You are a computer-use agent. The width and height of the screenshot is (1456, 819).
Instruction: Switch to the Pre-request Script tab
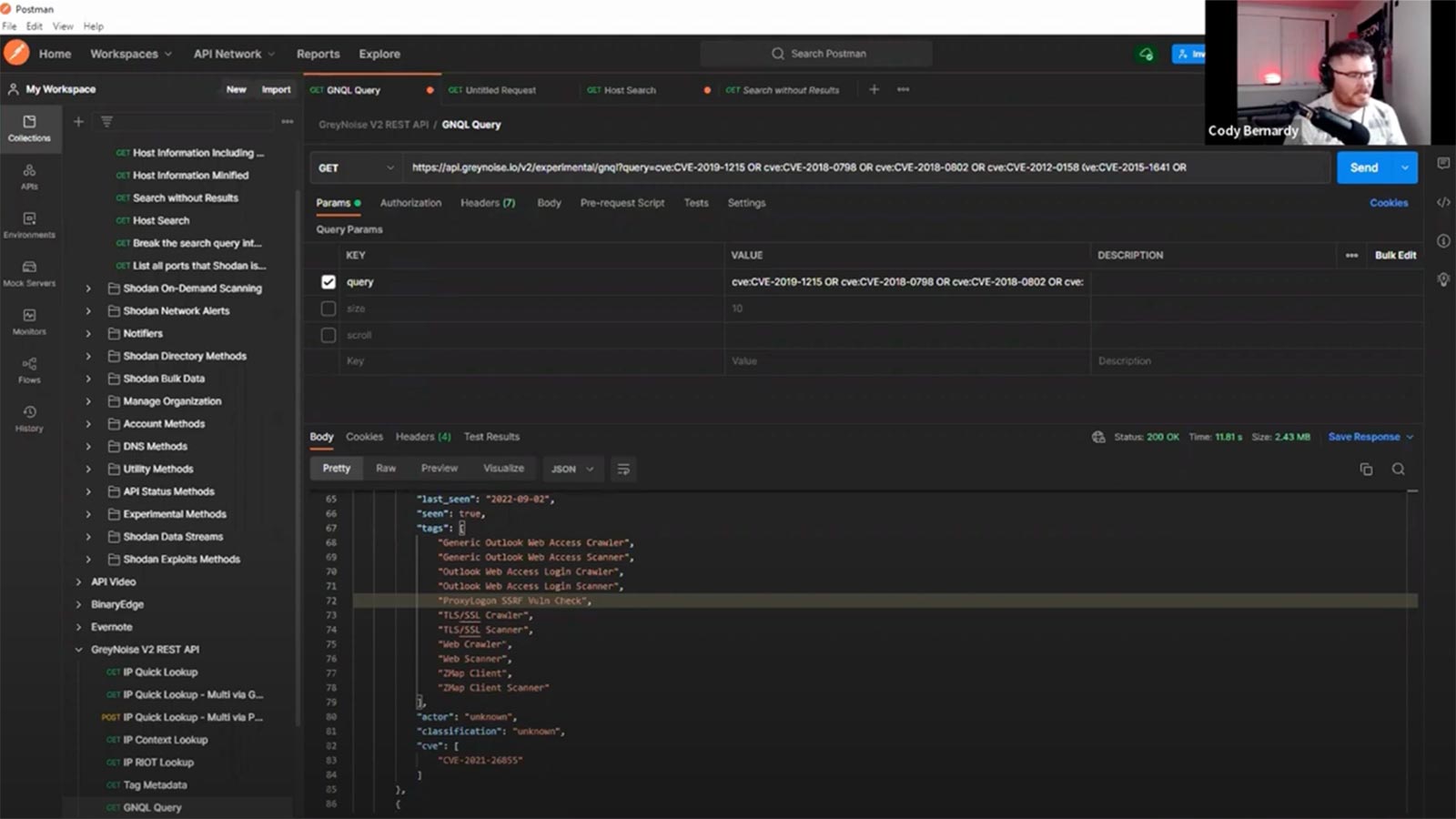point(622,203)
